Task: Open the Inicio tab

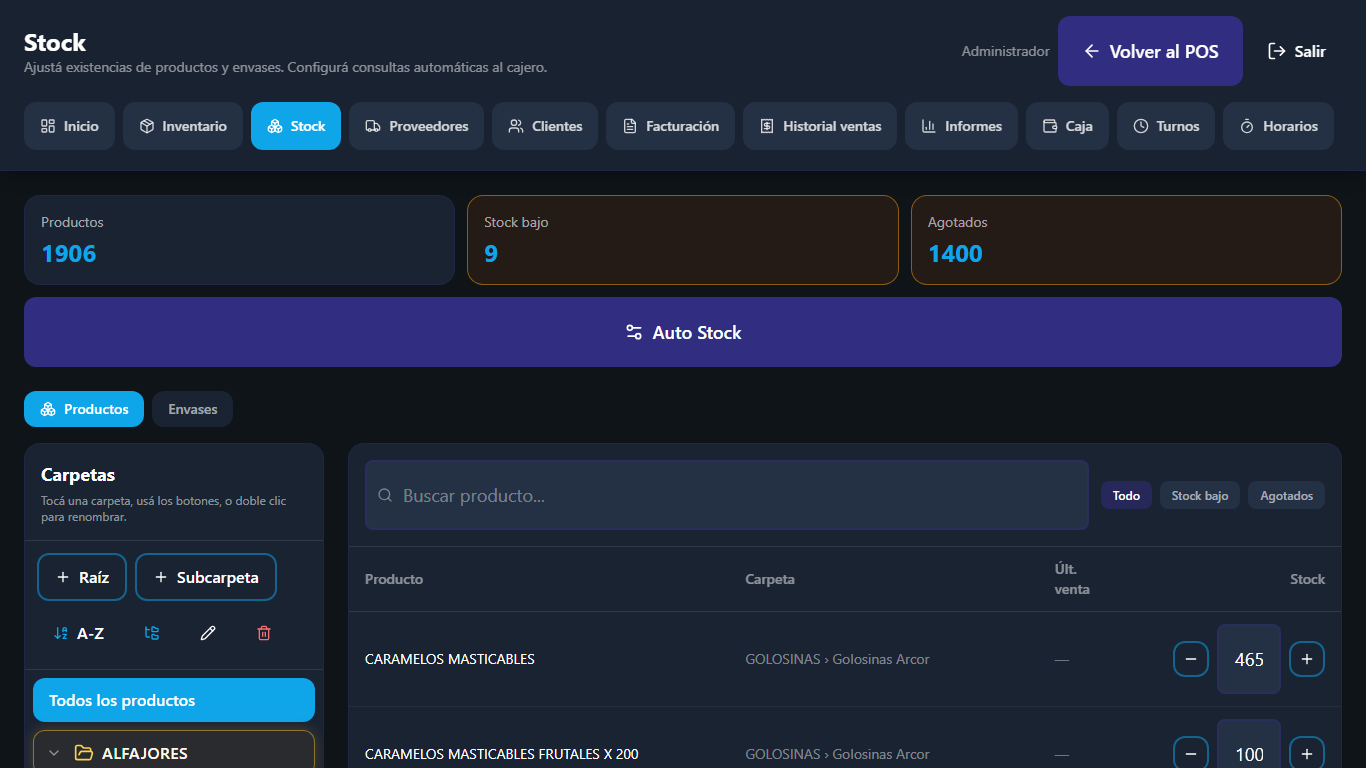Action: pos(69,126)
